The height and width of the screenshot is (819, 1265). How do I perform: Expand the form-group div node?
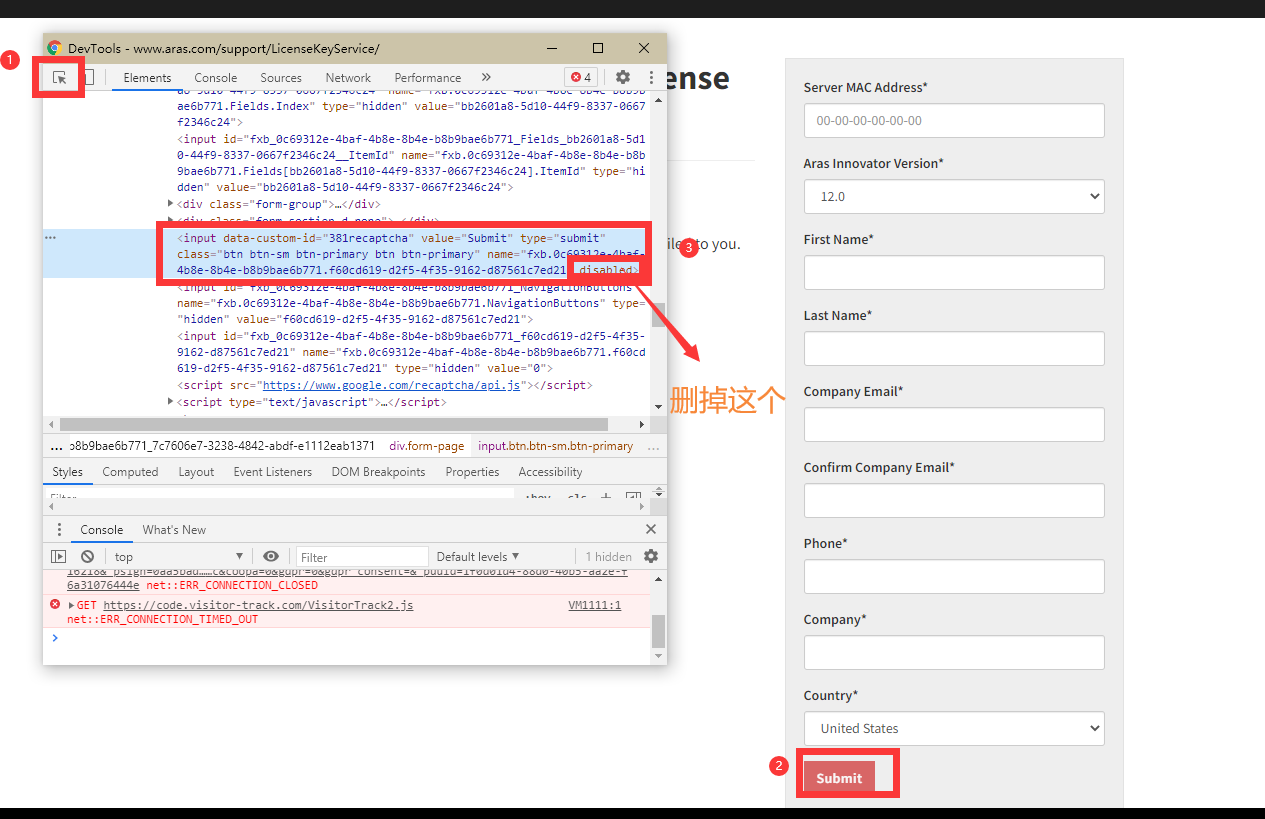[171, 204]
